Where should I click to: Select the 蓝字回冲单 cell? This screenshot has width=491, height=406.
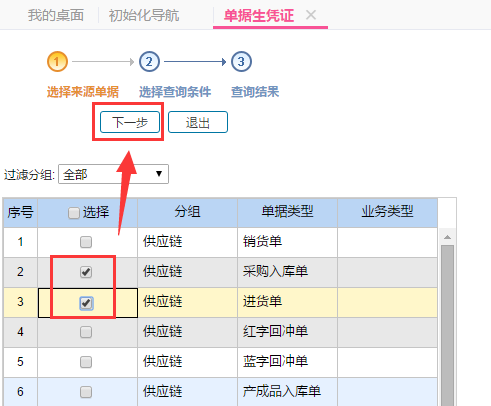point(287,362)
